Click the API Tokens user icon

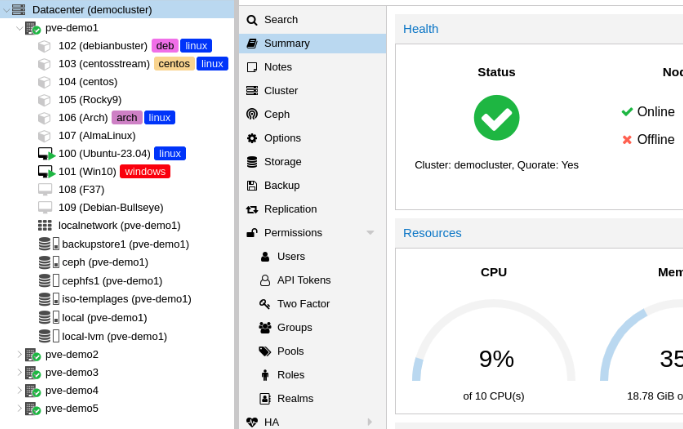point(265,280)
